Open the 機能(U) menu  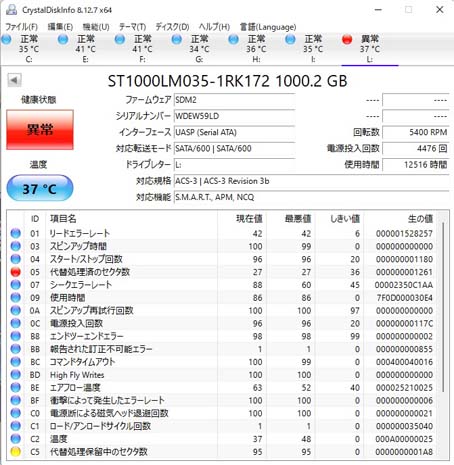click(x=96, y=27)
